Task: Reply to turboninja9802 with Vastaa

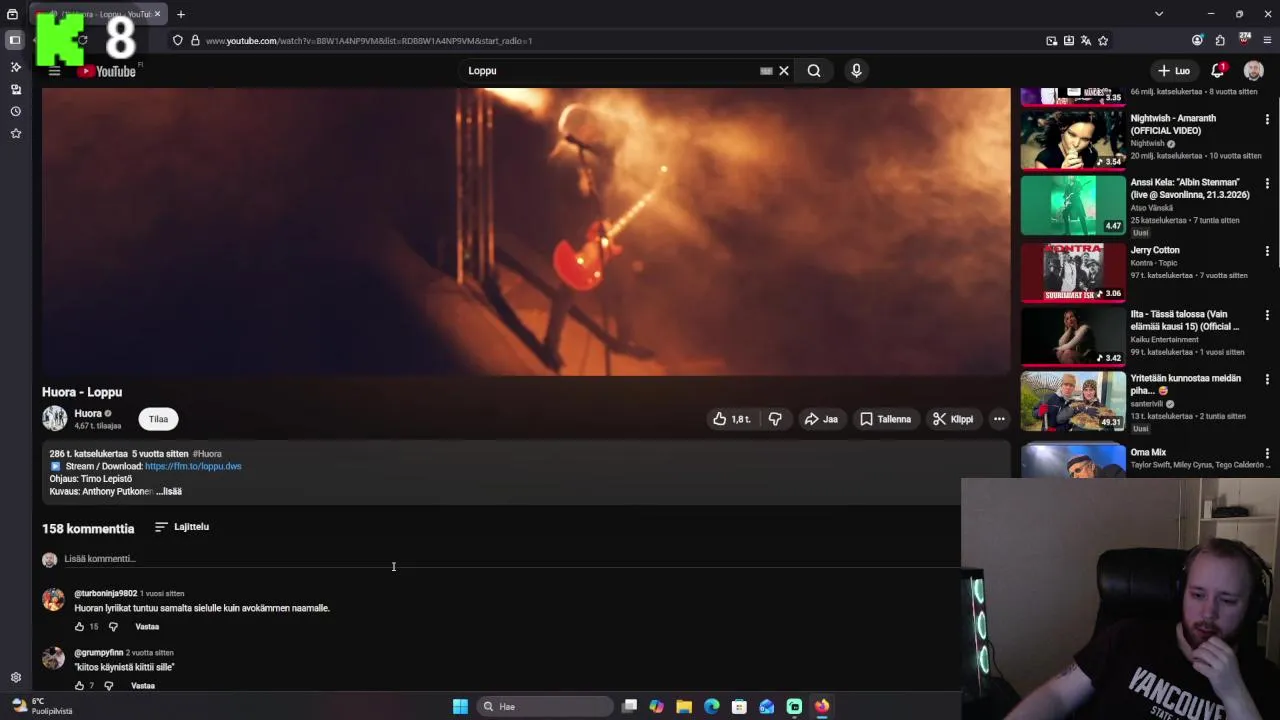Action: 147,627
